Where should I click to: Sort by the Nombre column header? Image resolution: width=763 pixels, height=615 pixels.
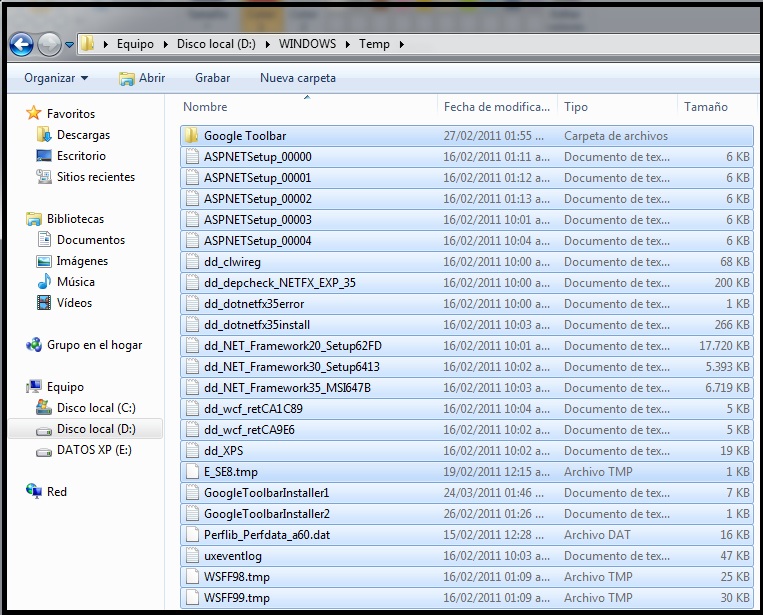[205, 107]
